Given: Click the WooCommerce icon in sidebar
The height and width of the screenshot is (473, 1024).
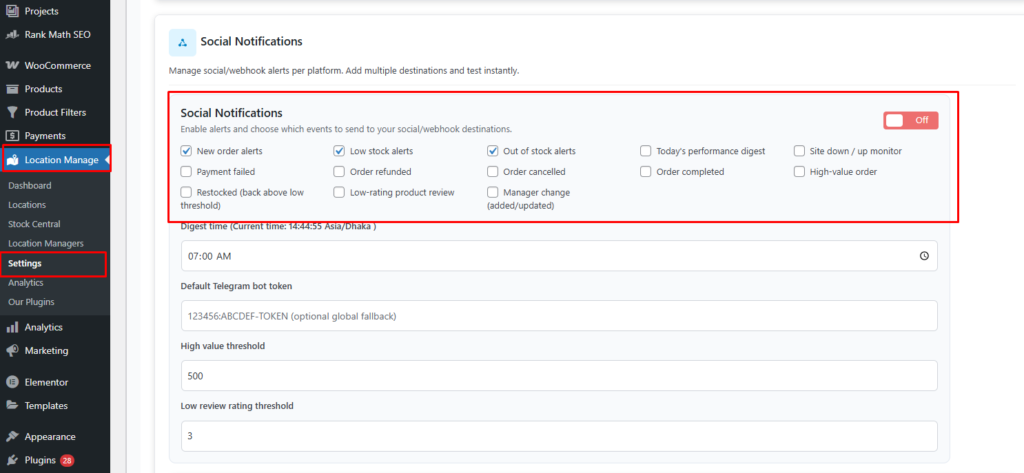Looking at the screenshot, I should (13, 66).
